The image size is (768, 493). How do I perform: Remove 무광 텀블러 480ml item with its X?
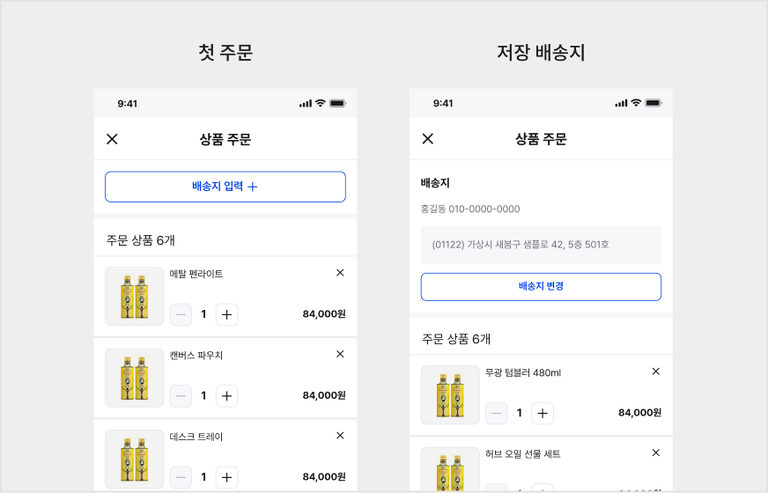click(x=656, y=371)
